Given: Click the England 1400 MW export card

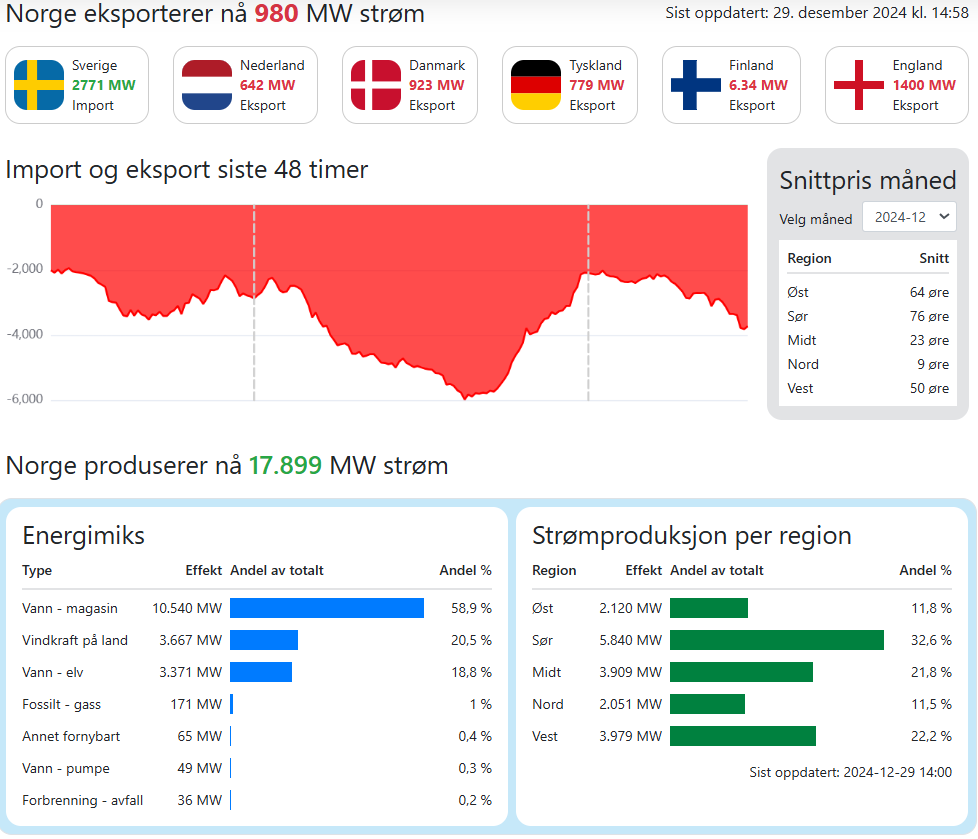Looking at the screenshot, I should (897, 85).
